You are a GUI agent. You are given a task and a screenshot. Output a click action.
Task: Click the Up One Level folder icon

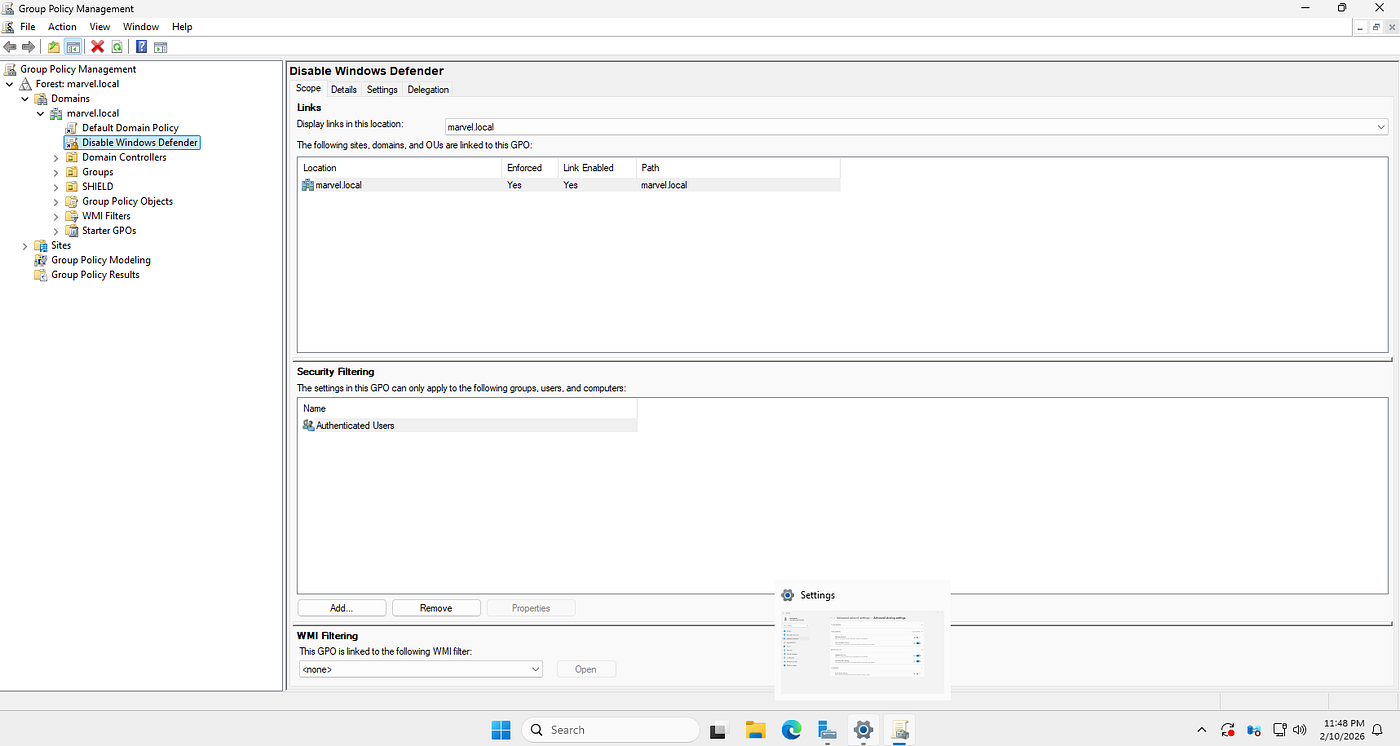tap(54, 47)
